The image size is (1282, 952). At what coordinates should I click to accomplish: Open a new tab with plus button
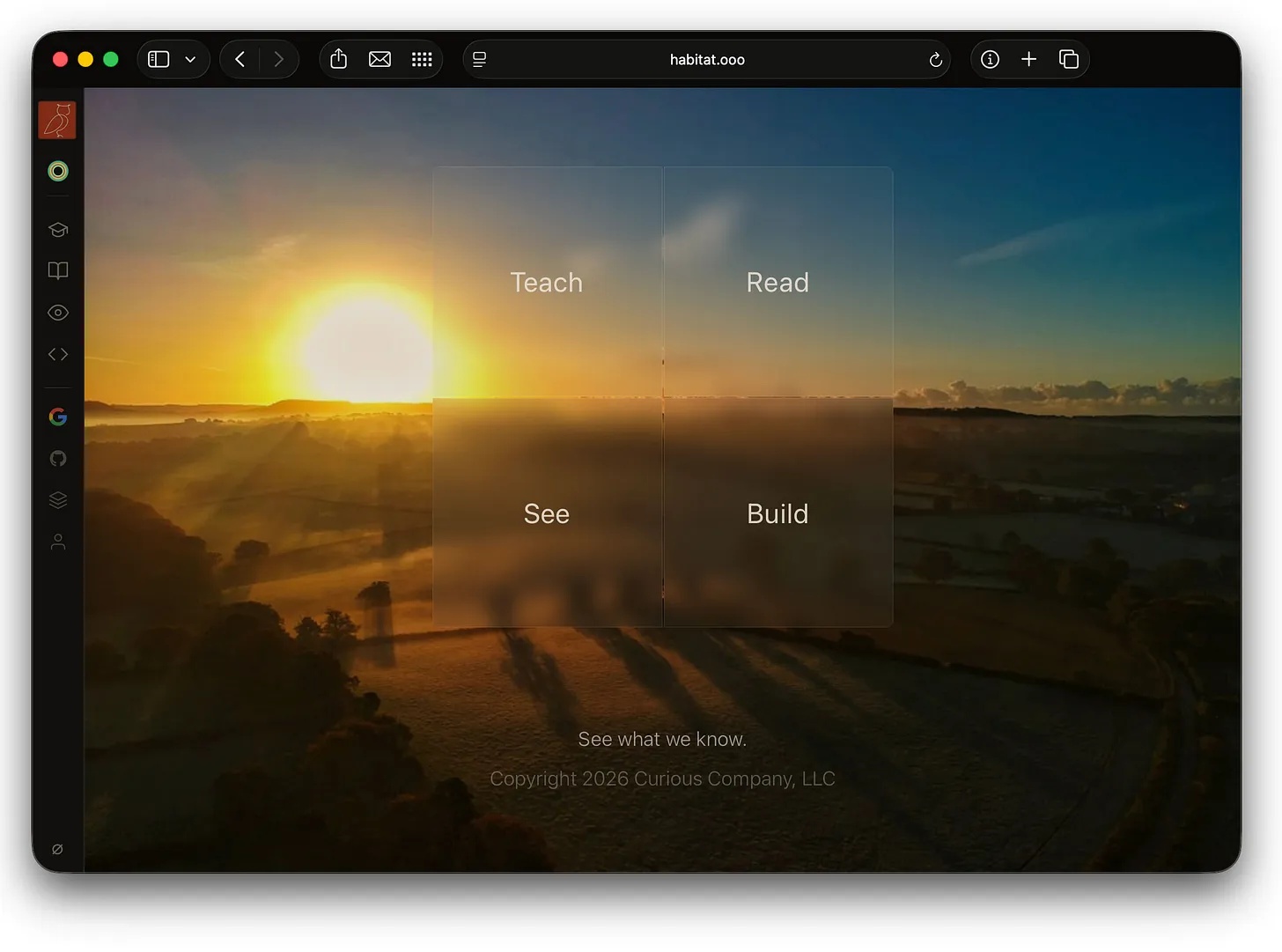[x=1028, y=59]
